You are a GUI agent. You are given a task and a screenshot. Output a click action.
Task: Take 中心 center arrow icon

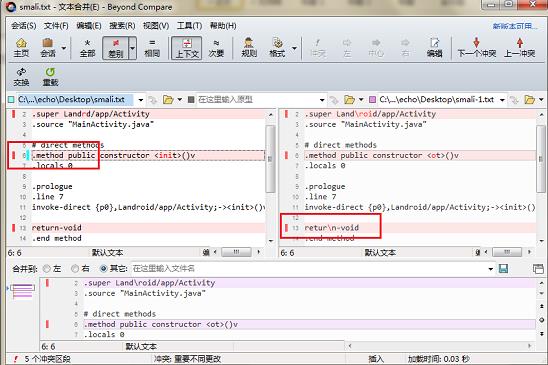point(376,48)
